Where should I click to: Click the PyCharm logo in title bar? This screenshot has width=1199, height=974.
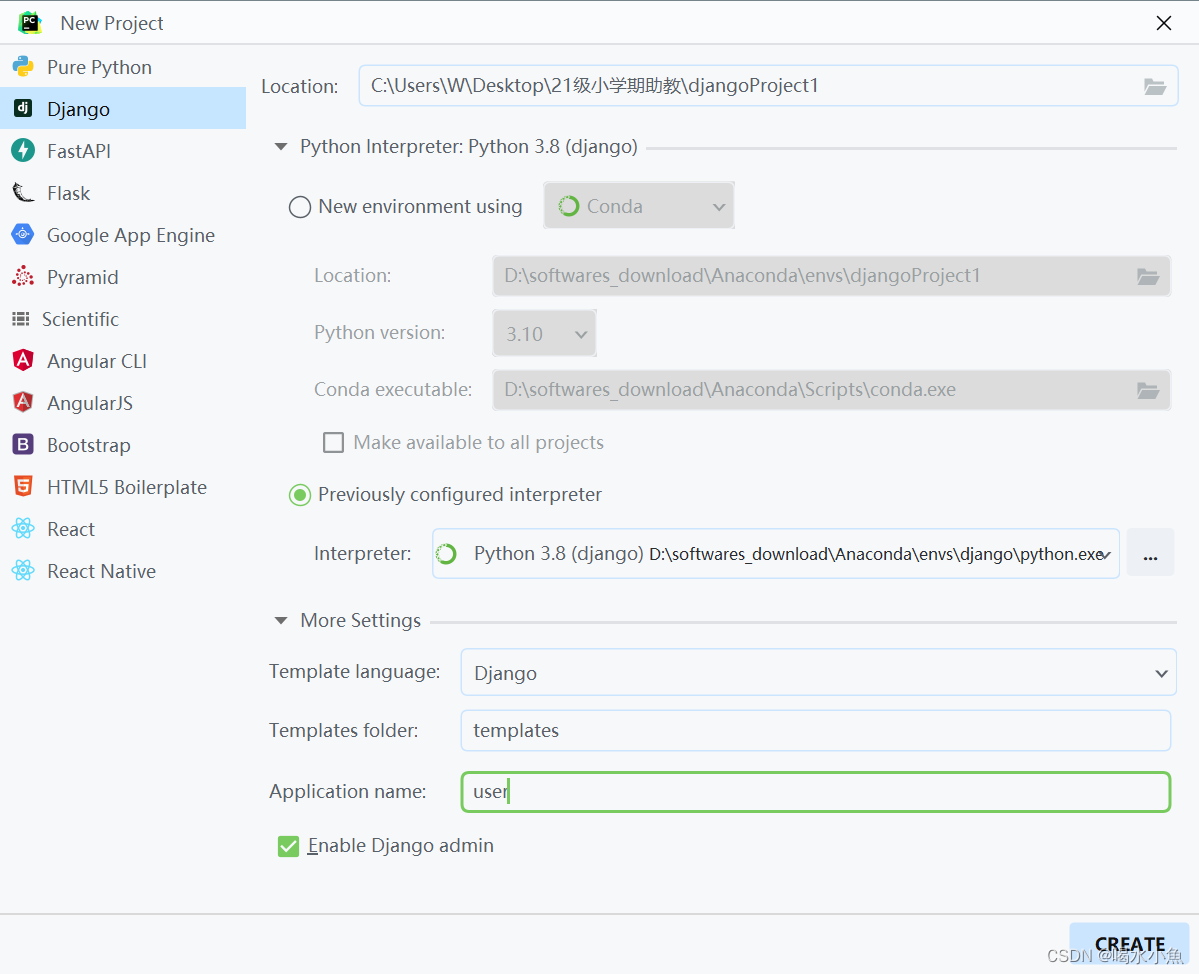pyautogui.click(x=30, y=22)
